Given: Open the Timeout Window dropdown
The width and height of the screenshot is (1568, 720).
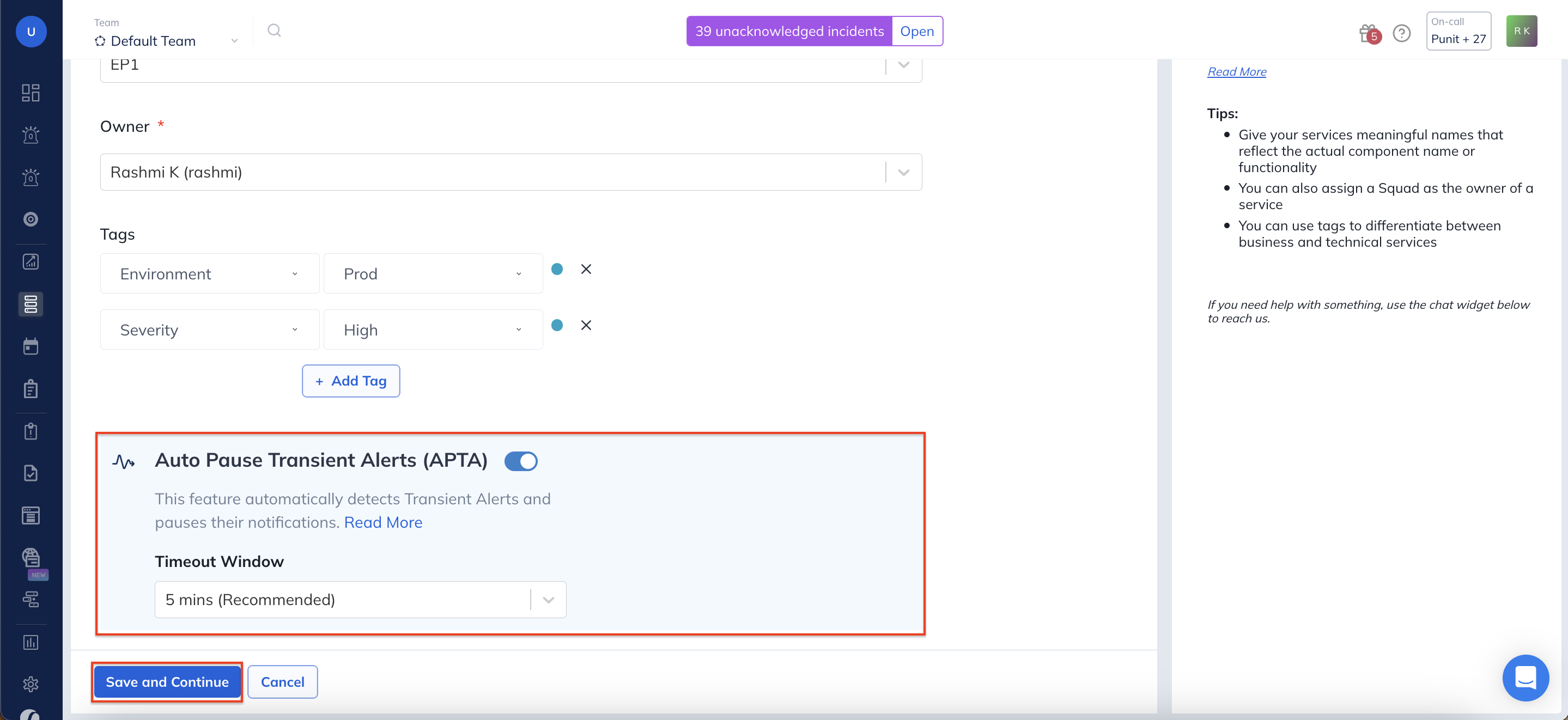Looking at the screenshot, I should click(x=548, y=600).
